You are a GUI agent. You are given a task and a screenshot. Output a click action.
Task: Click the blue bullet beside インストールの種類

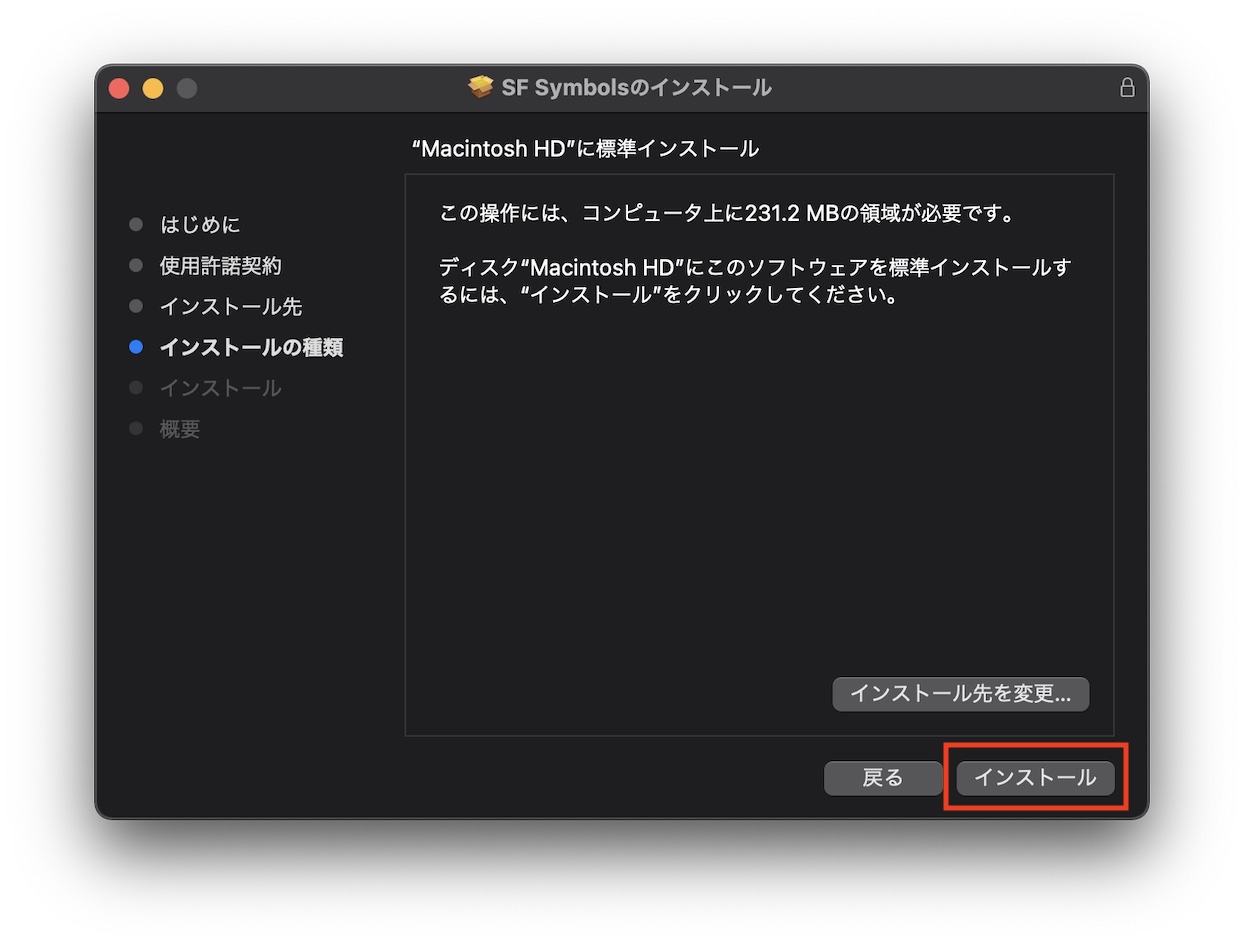click(x=136, y=347)
